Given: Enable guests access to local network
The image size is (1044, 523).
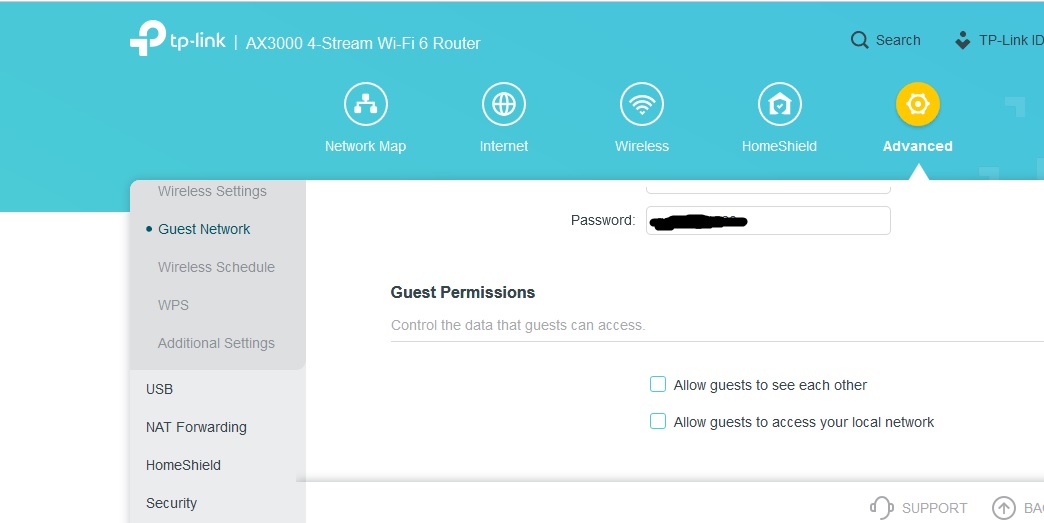Looking at the screenshot, I should coord(658,422).
